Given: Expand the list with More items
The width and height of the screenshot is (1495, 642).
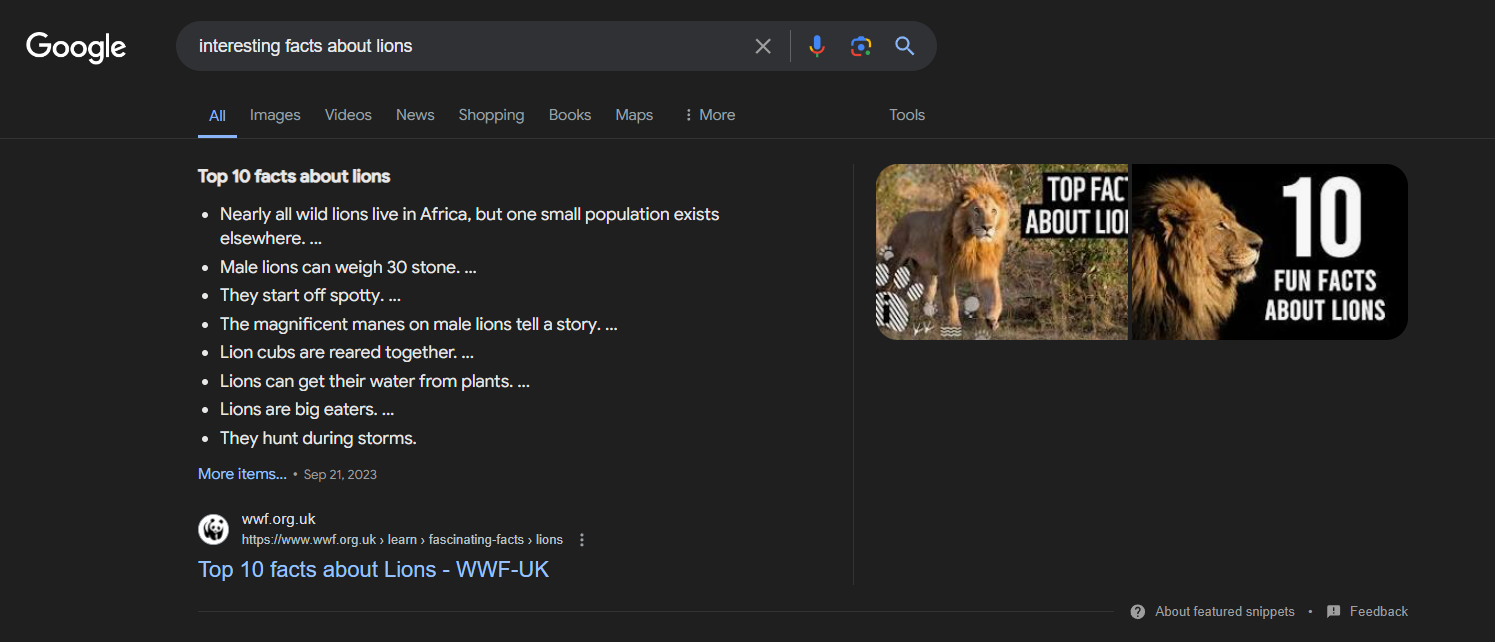Looking at the screenshot, I should tap(242, 474).
